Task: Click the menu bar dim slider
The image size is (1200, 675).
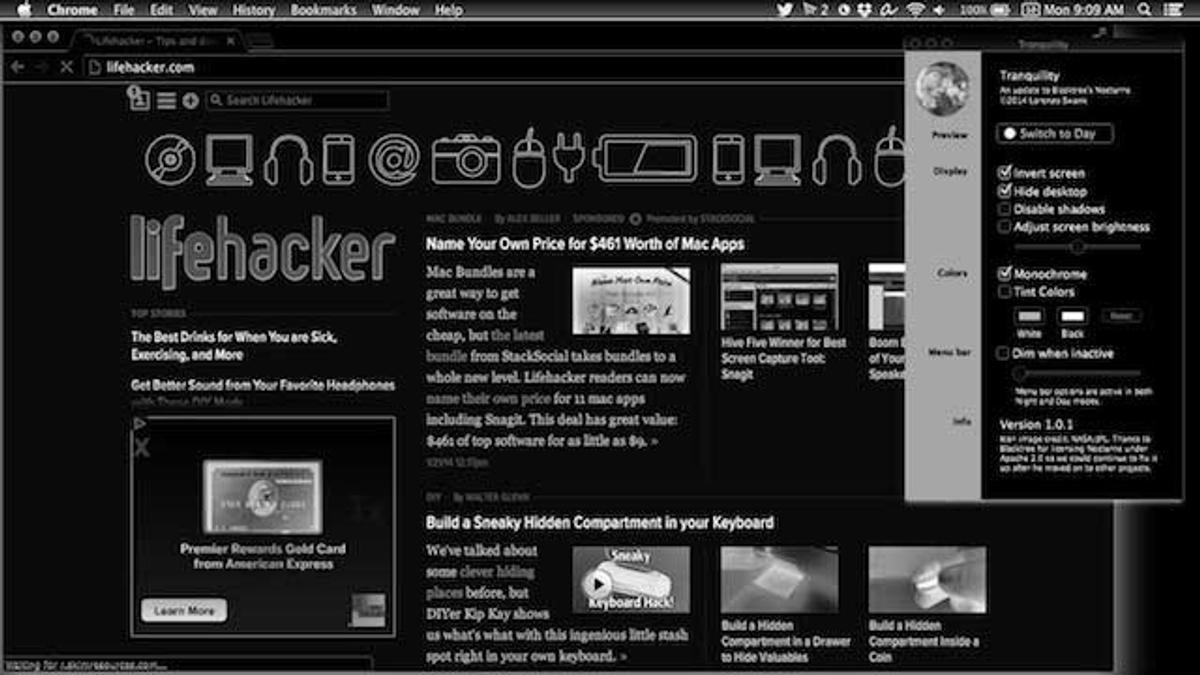Action: click(x=1077, y=373)
